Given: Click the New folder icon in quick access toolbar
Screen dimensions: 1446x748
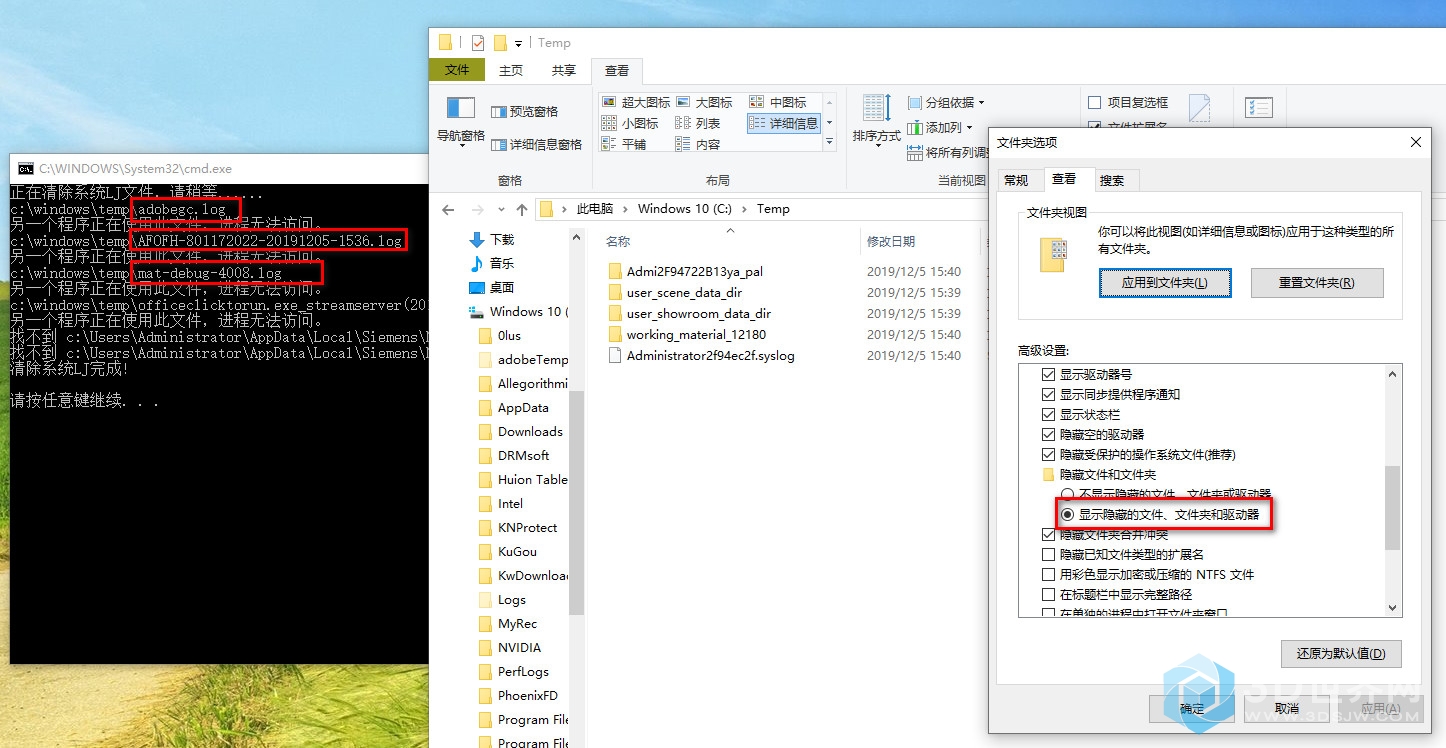Looking at the screenshot, I should click(500, 43).
